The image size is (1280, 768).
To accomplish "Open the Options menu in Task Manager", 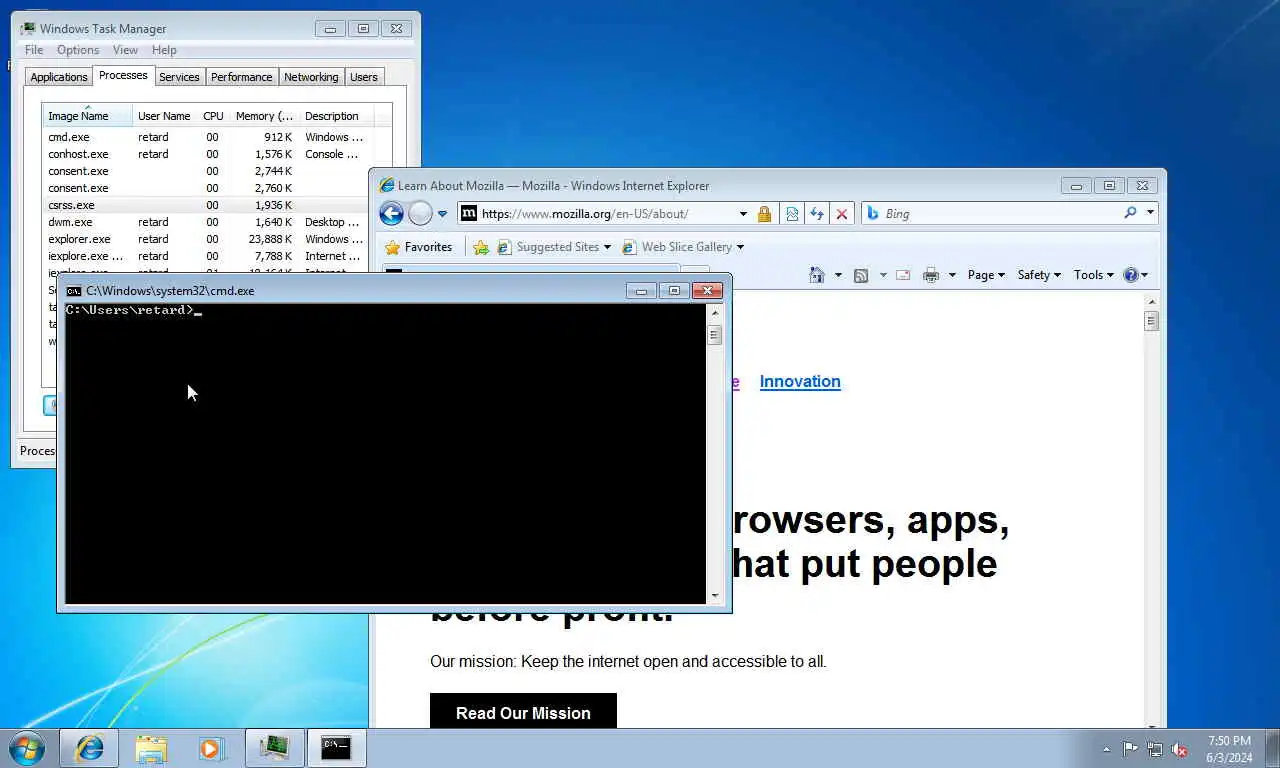I will 78,50.
